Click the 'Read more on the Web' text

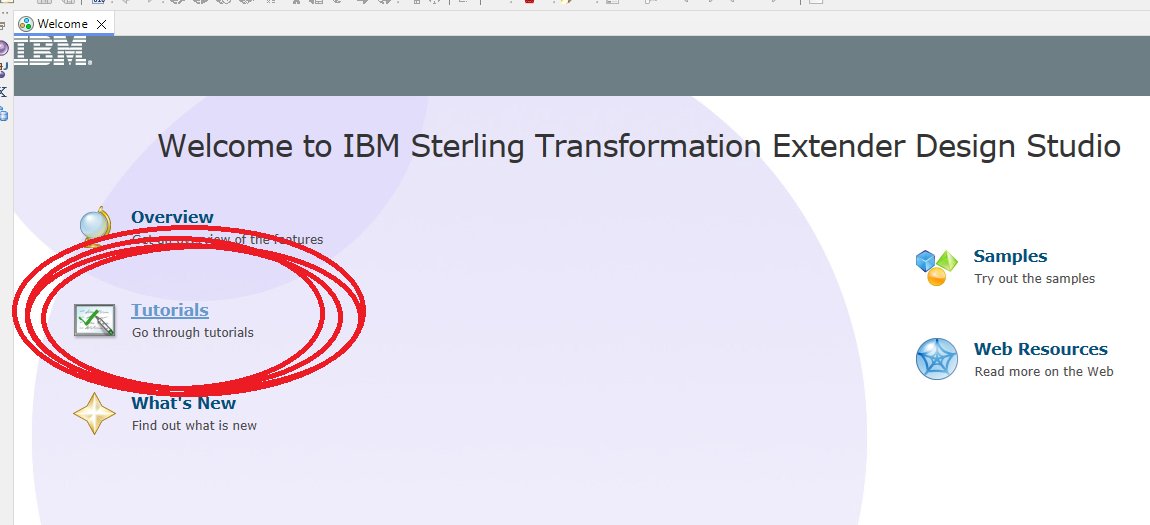click(x=1044, y=372)
